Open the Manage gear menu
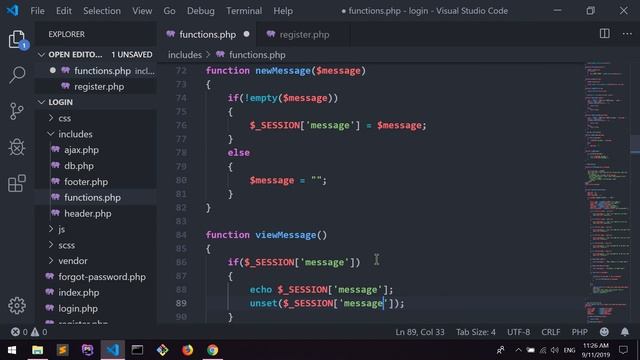The width and height of the screenshot is (640, 360). coord(17,305)
